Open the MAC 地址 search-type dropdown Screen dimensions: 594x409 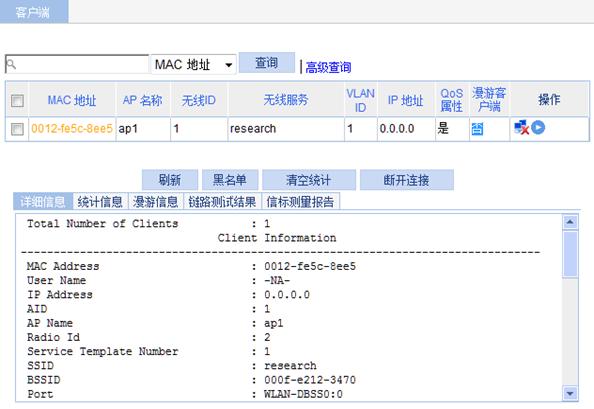tap(194, 64)
